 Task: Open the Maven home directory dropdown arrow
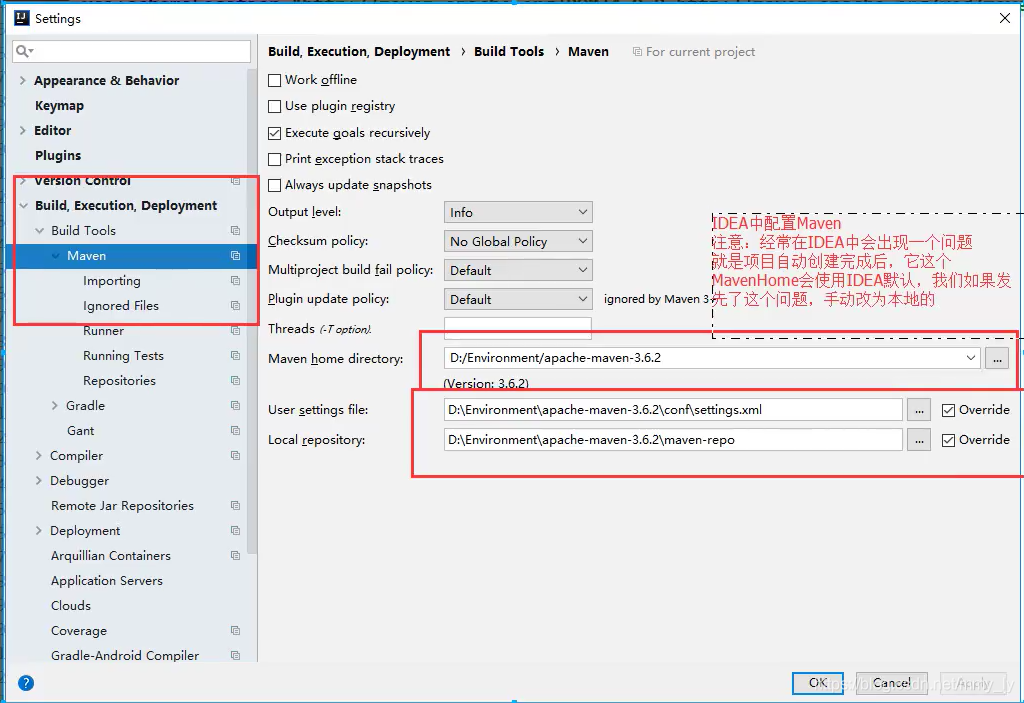point(970,357)
